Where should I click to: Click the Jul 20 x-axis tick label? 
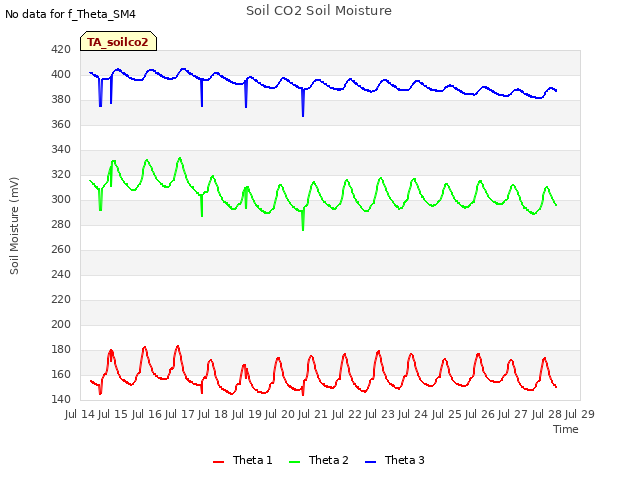click(281, 414)
